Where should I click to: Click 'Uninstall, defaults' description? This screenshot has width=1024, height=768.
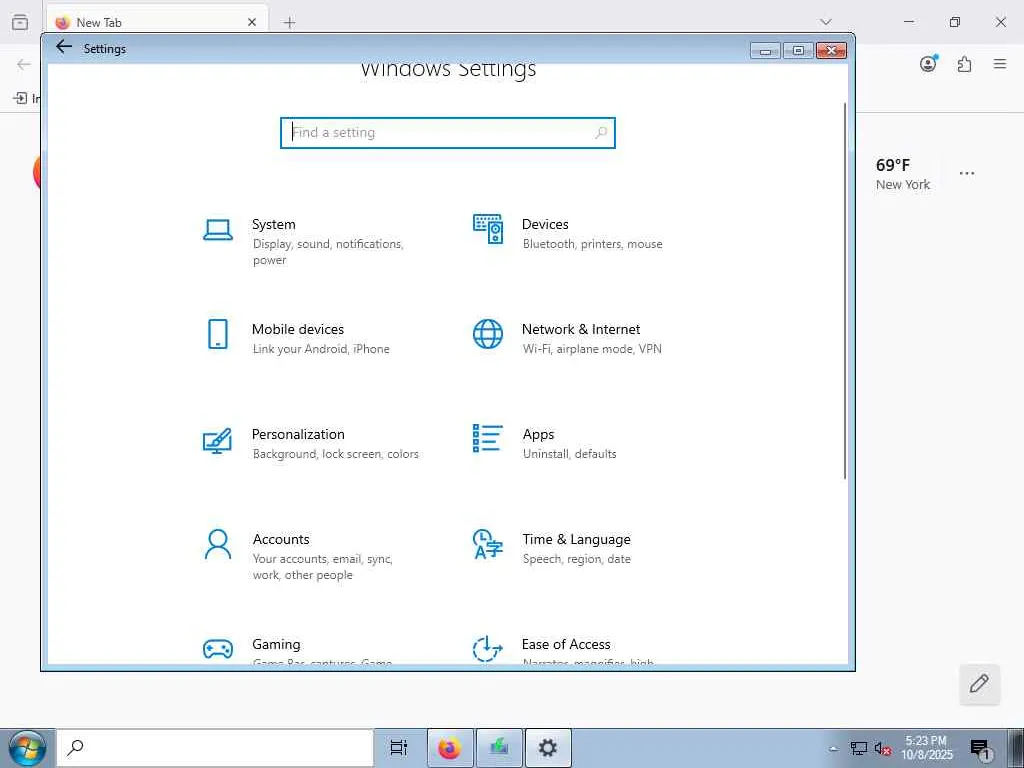pyautogui.click(x=569, y=454)
